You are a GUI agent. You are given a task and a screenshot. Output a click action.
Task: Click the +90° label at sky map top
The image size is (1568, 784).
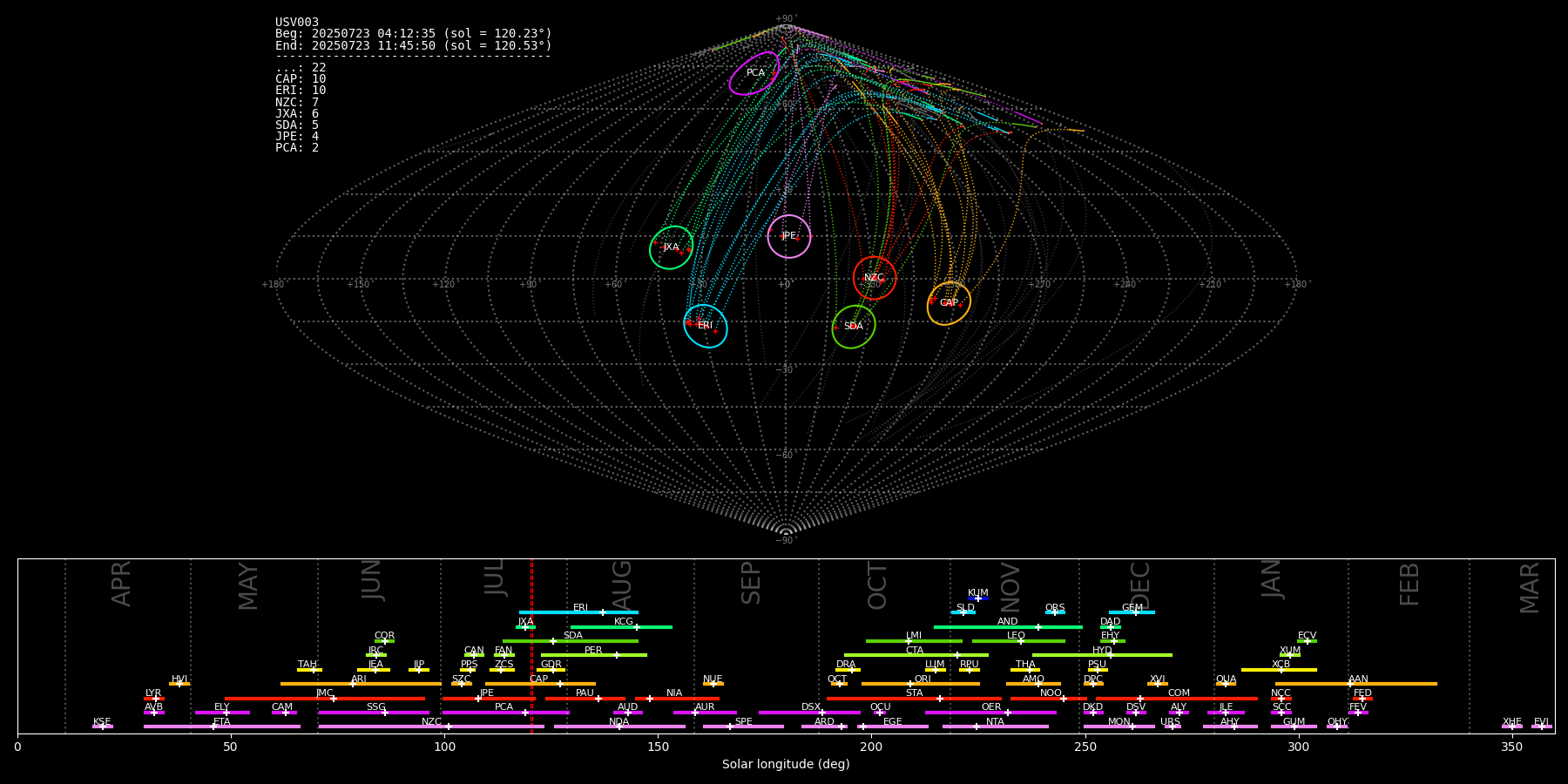coord(786,19)
